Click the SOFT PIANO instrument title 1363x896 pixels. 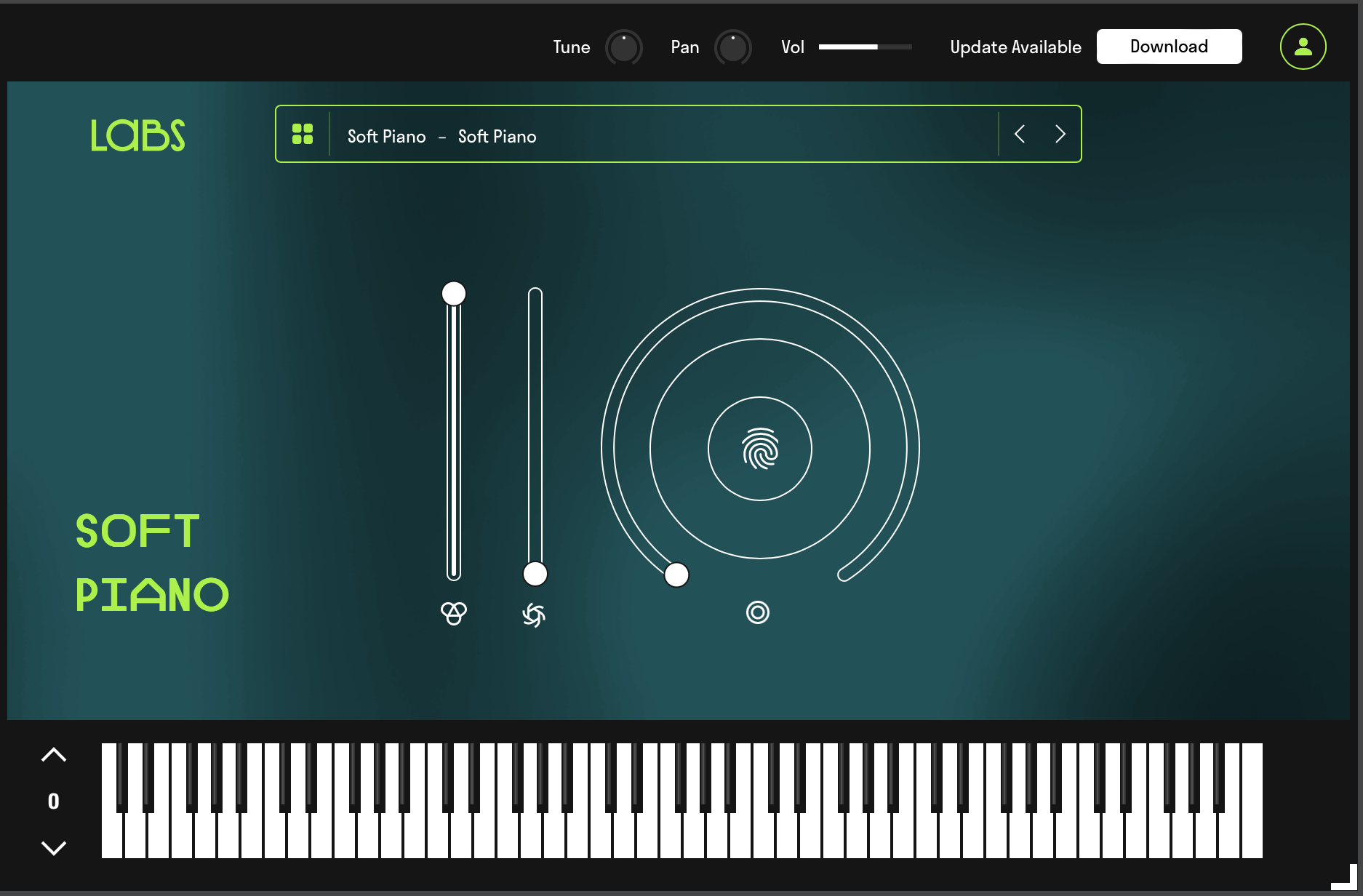[152, 562]
